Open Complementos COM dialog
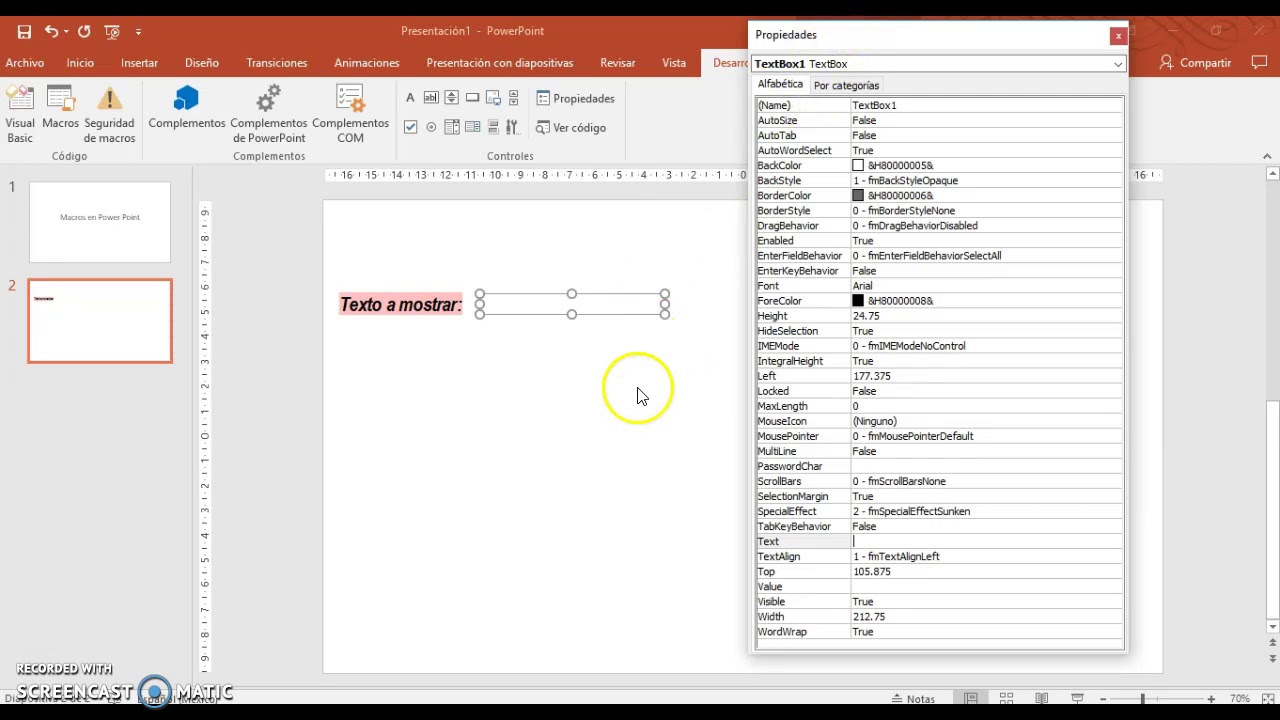This screenshot has width=1280, height=720. pyautogui.click(x=350, y=115)
